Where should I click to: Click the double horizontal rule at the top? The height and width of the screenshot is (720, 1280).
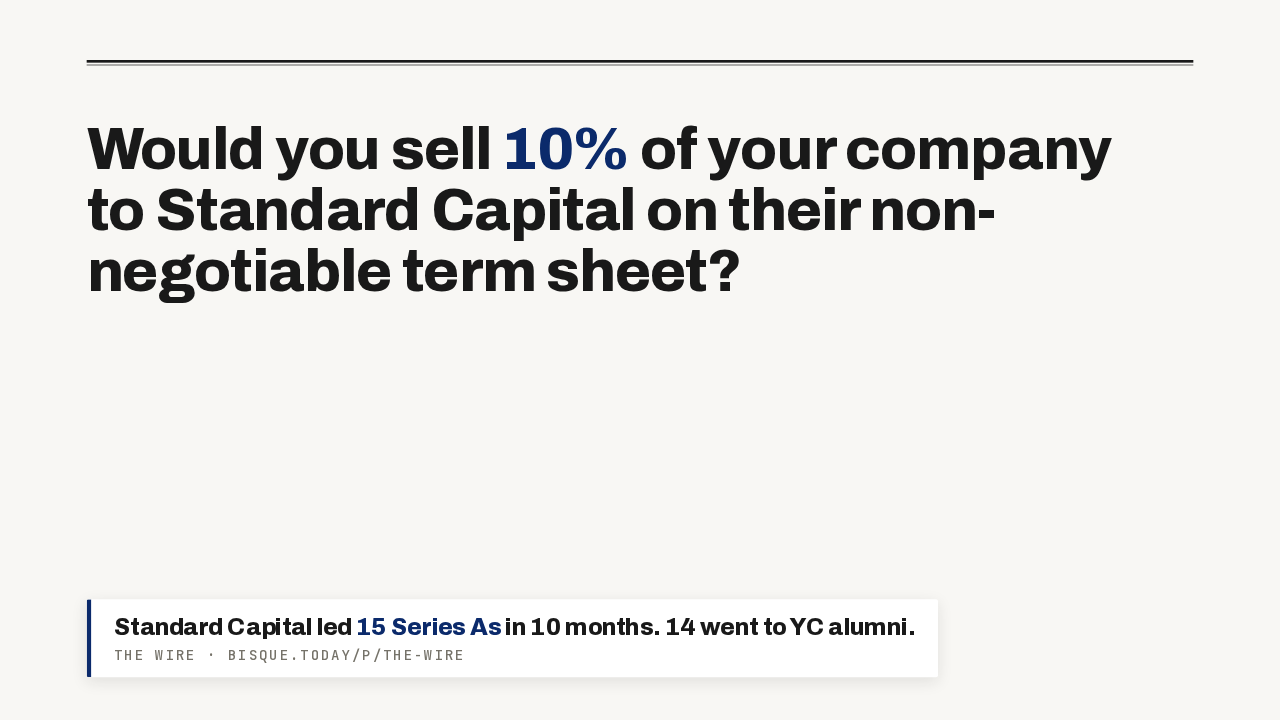click(640, 63)
